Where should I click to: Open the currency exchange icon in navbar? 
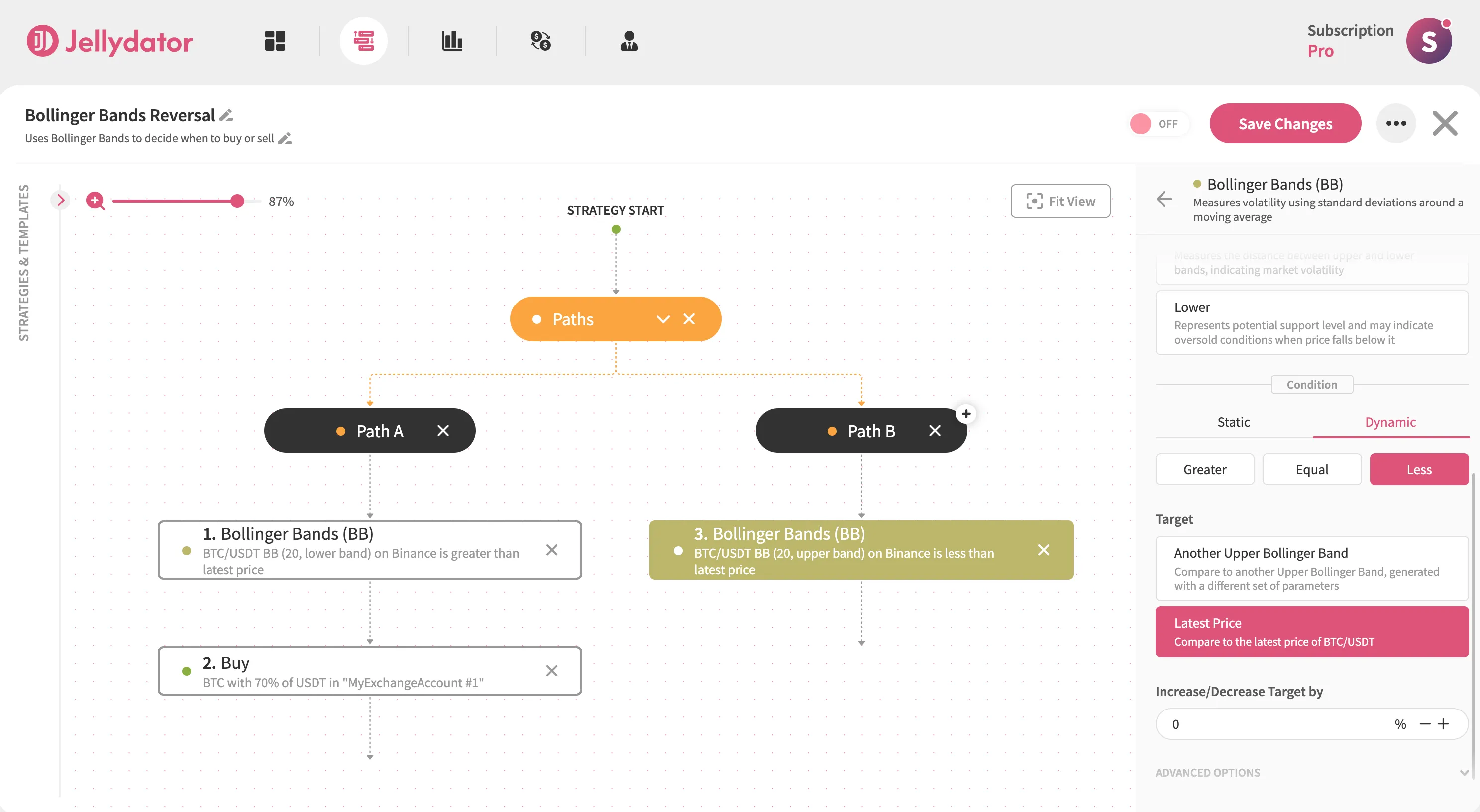[540, 41]
